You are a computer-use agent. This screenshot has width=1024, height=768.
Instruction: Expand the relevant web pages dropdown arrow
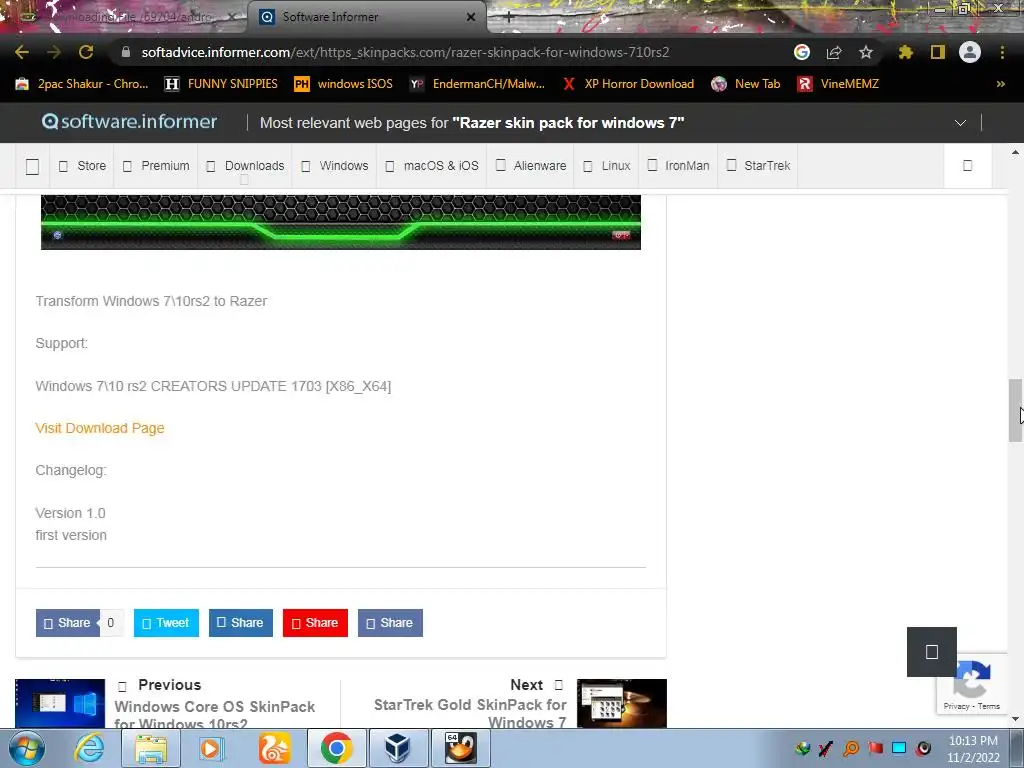[960, 123]
